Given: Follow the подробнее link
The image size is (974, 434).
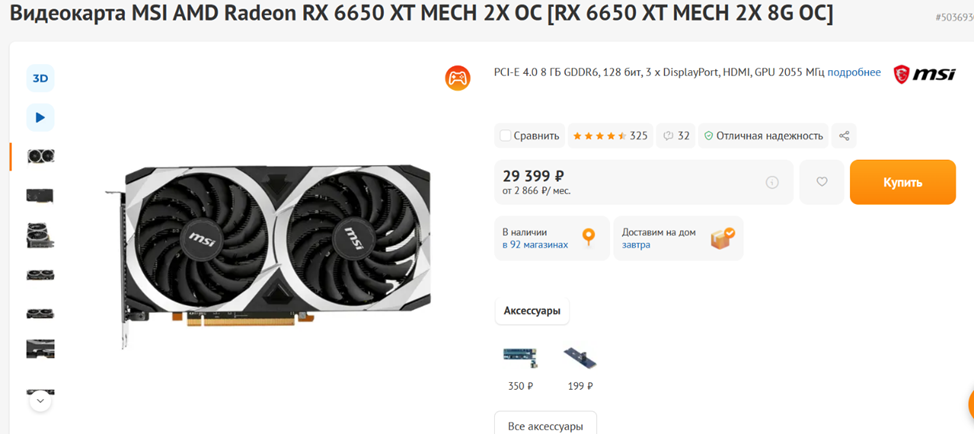Looking at the screenshot, I should tap(854, 72).
